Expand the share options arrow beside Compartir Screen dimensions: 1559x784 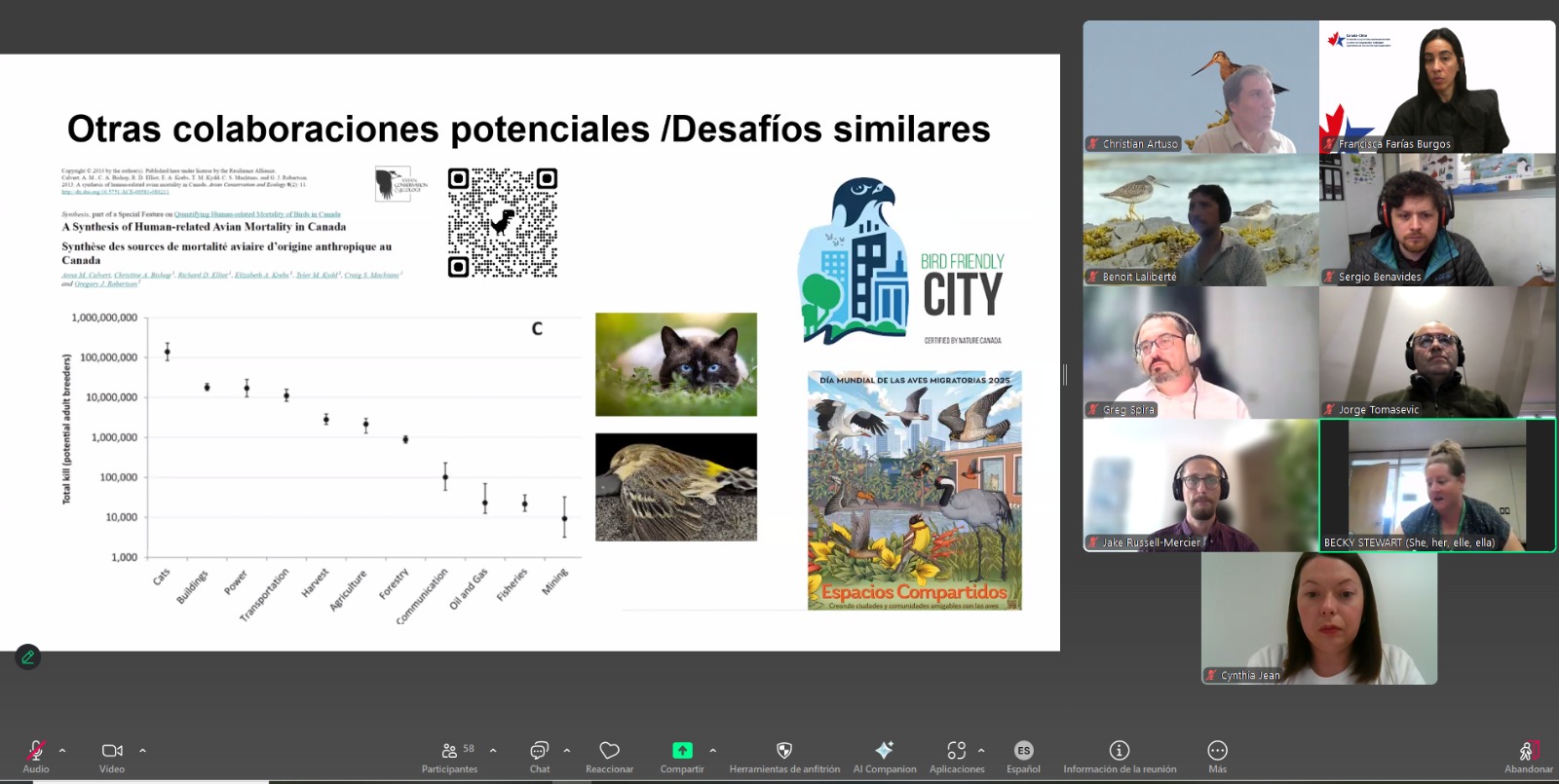coord(713,751)
